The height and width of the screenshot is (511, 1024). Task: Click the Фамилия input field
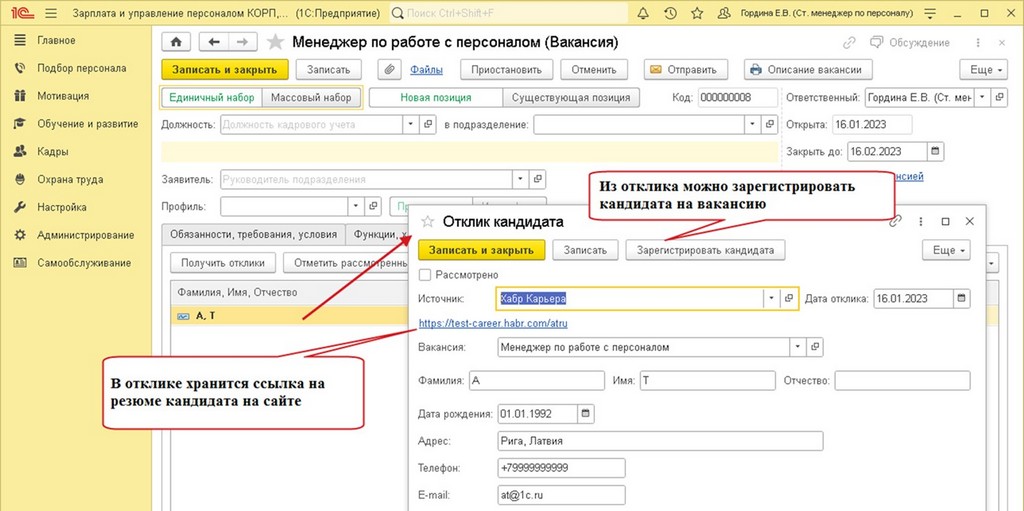click(x=537, y=380)
